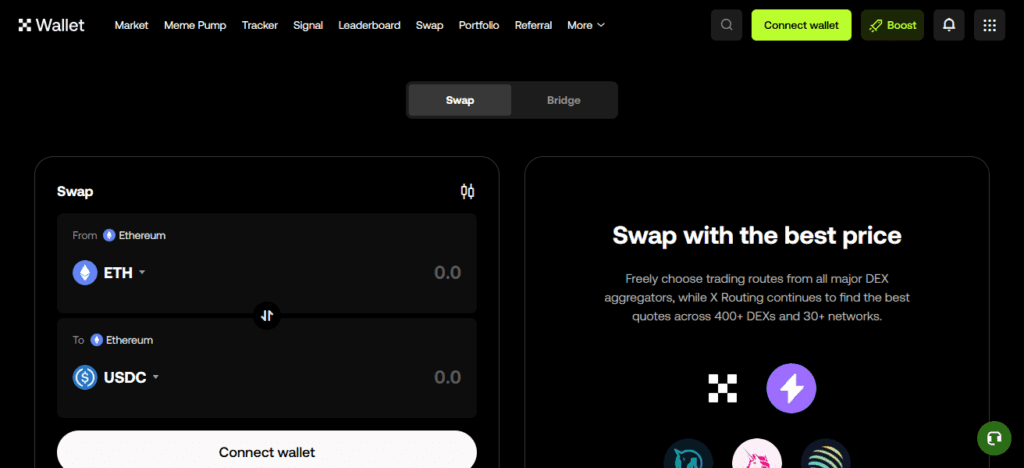Expand the ETH token selector dropdown

[110, 273]
